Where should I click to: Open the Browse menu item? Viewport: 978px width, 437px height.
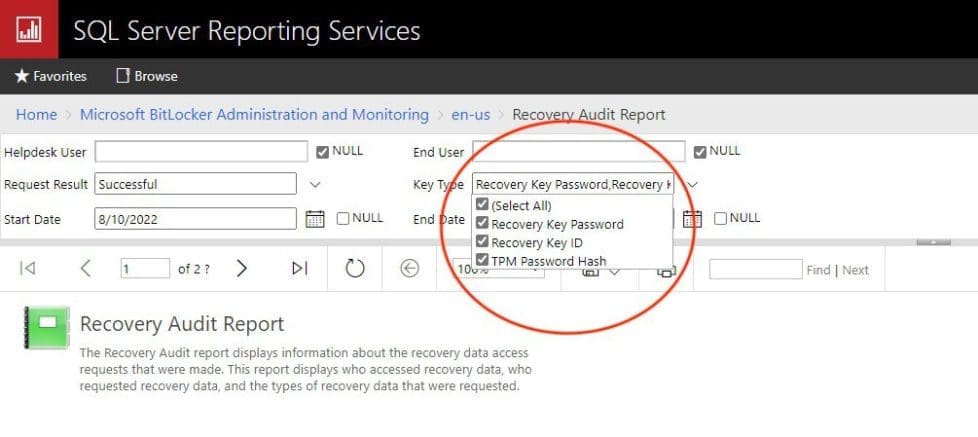coord(147,76)
